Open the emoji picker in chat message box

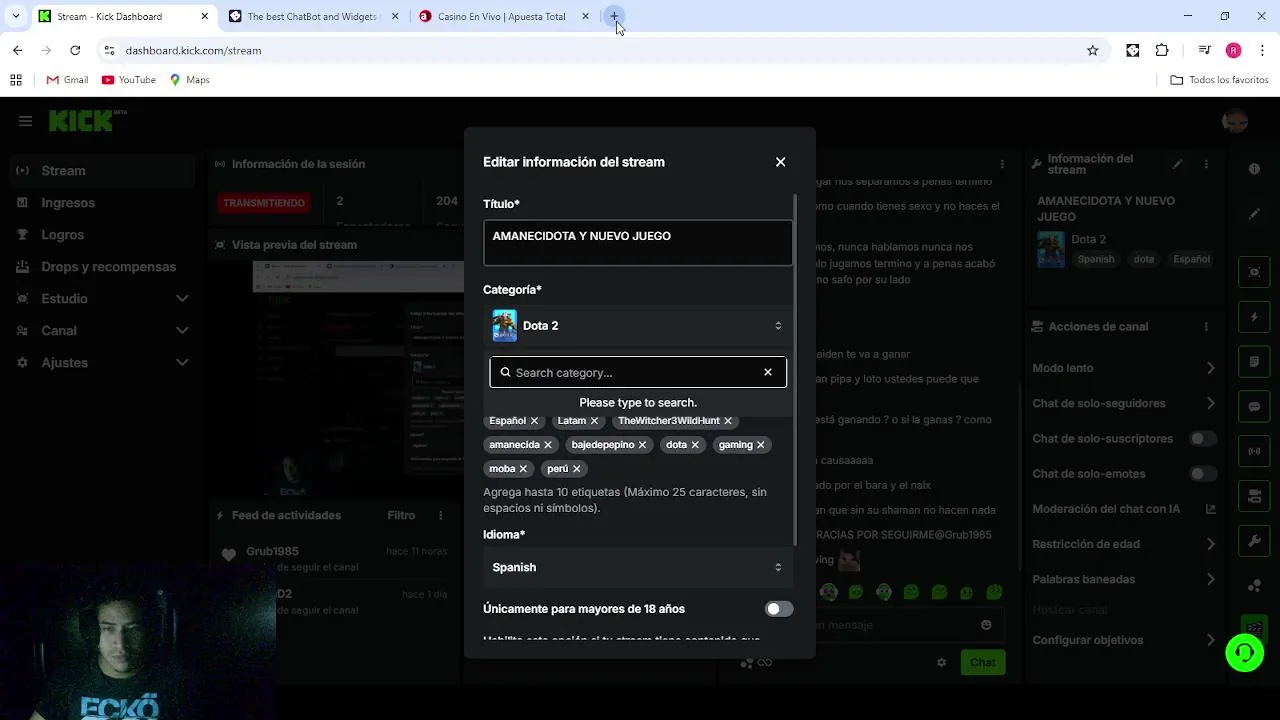(x=986, y=625)
